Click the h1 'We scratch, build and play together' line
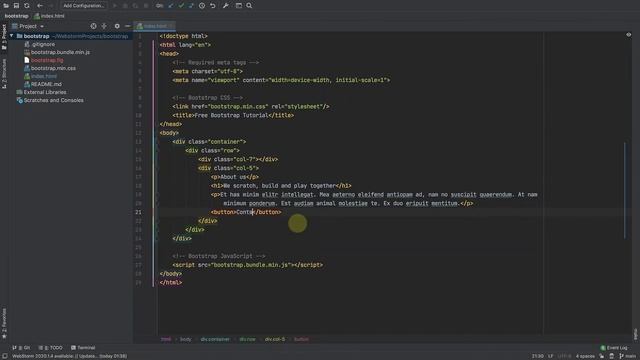The width and height of the screenshot is (640, 360). coord(281,186)
